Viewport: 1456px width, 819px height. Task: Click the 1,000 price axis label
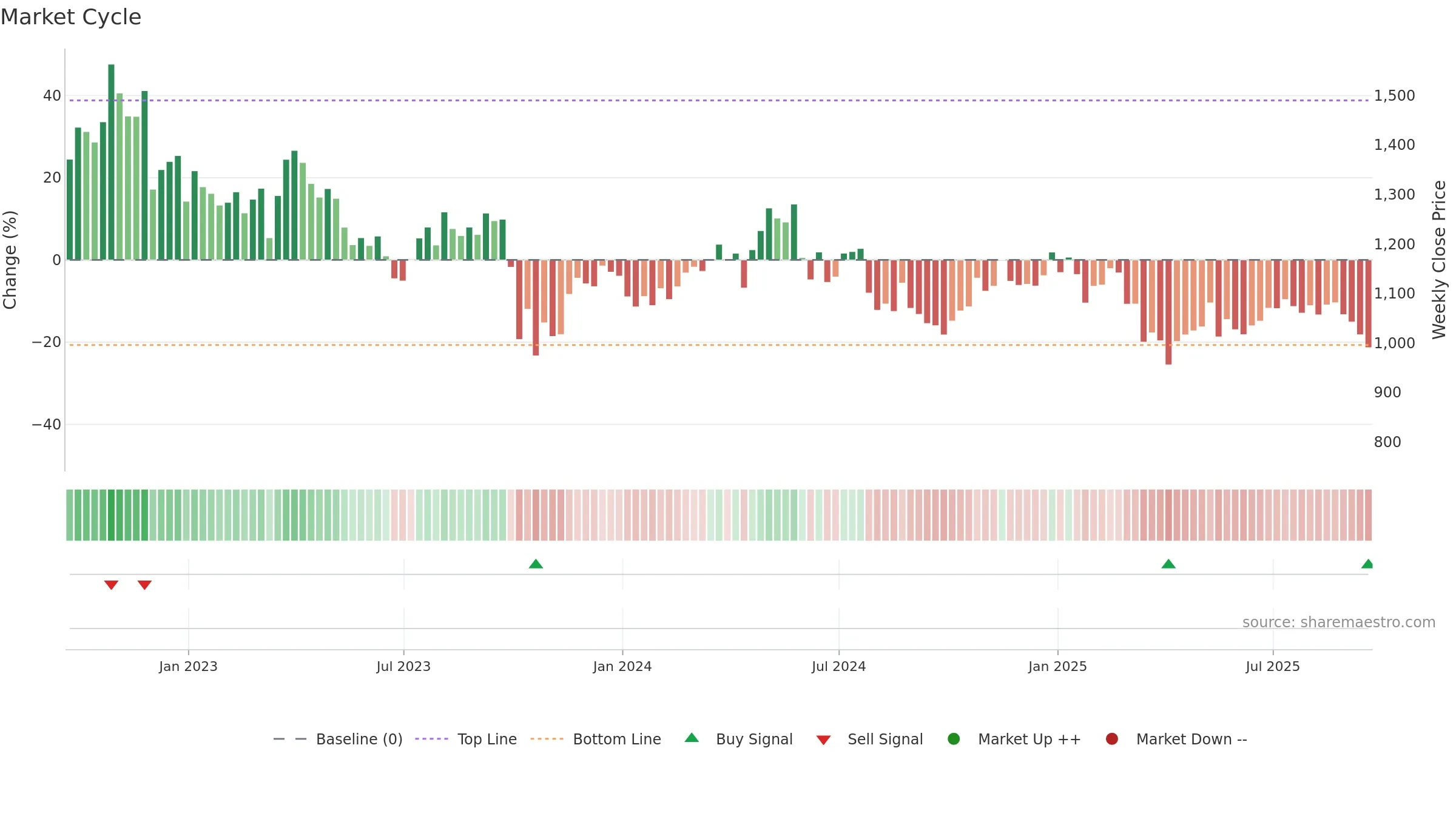click(1394, 343)
